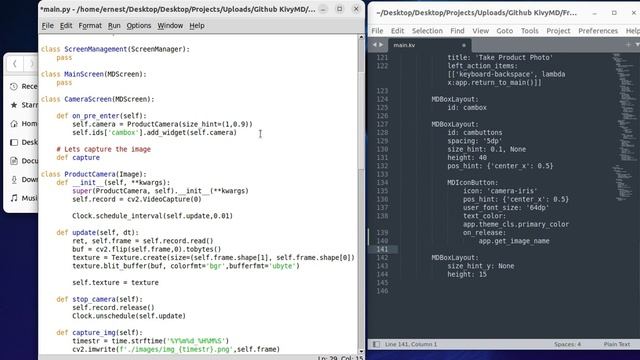Open Sublime Text Preferences menu
The height and width of the screenshot is (360, 640).
(x=598, y=31)
